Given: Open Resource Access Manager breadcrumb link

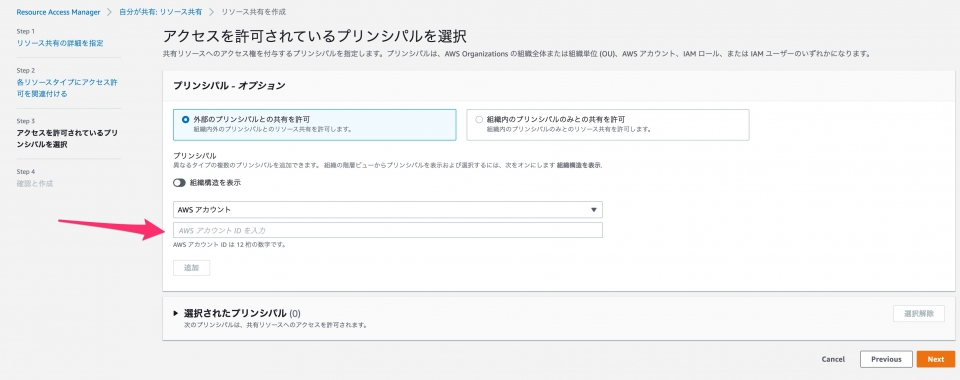Looking at the screenshot, I should click(x=58, y=12).
